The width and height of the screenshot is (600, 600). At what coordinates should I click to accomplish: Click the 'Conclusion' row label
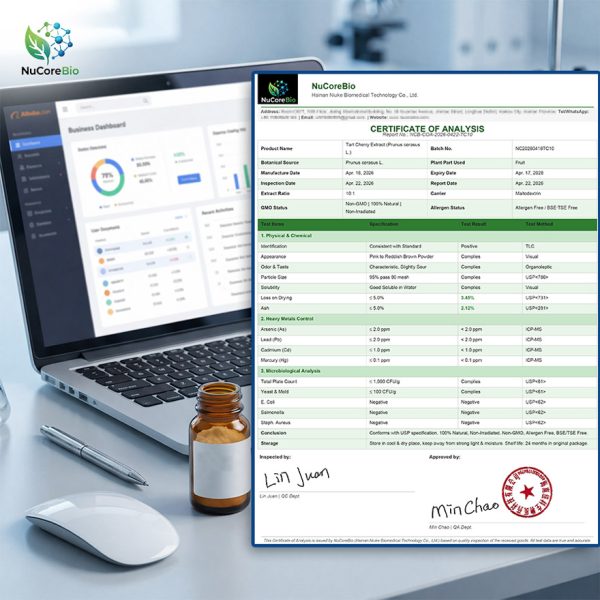273,433
